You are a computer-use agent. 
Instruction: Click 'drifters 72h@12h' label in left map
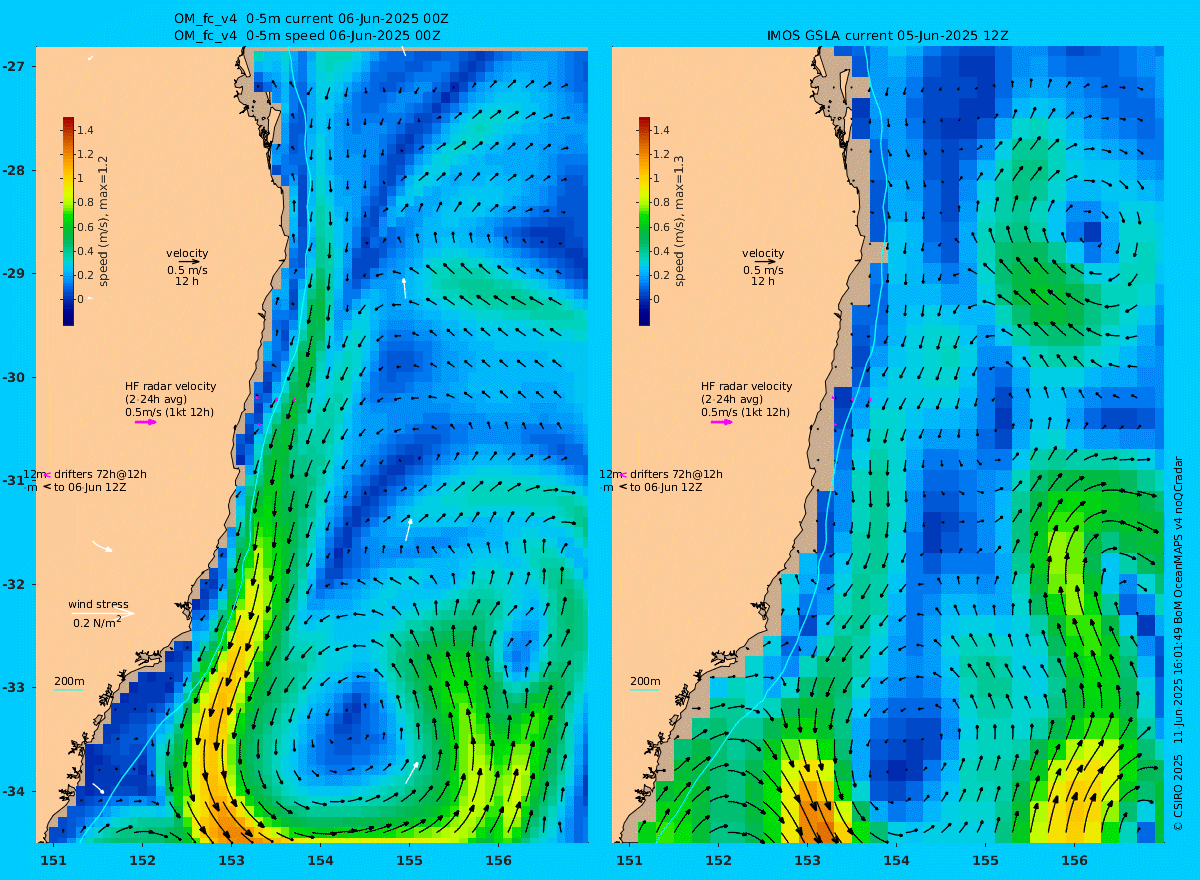(x=99, y=474)
